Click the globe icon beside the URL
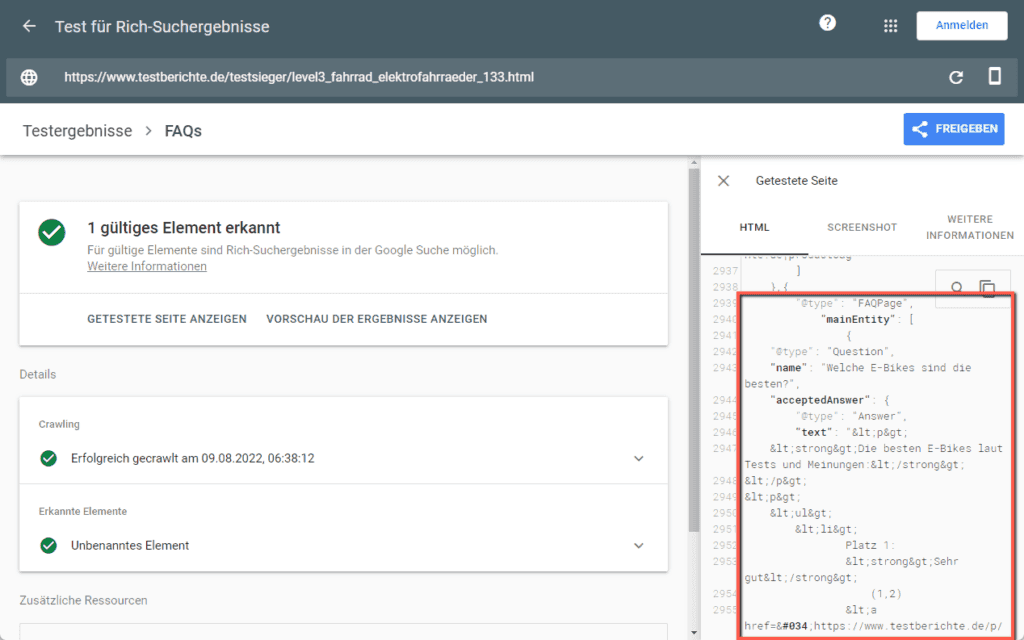This screenshot has height=640, width=1024. 29,77
